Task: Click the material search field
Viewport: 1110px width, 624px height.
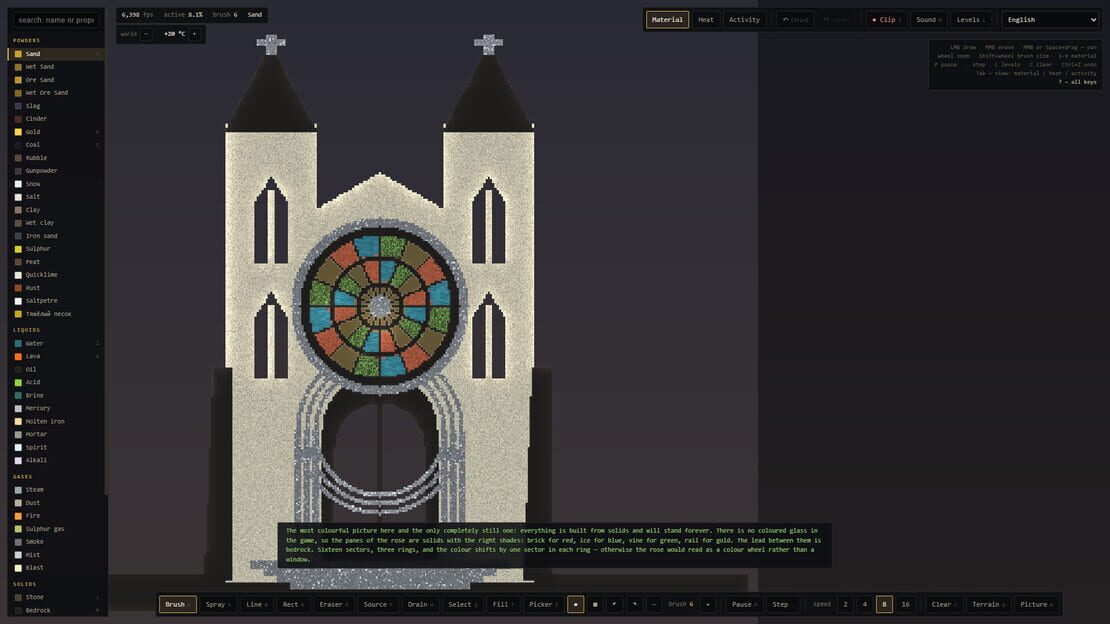Action: 56,20
